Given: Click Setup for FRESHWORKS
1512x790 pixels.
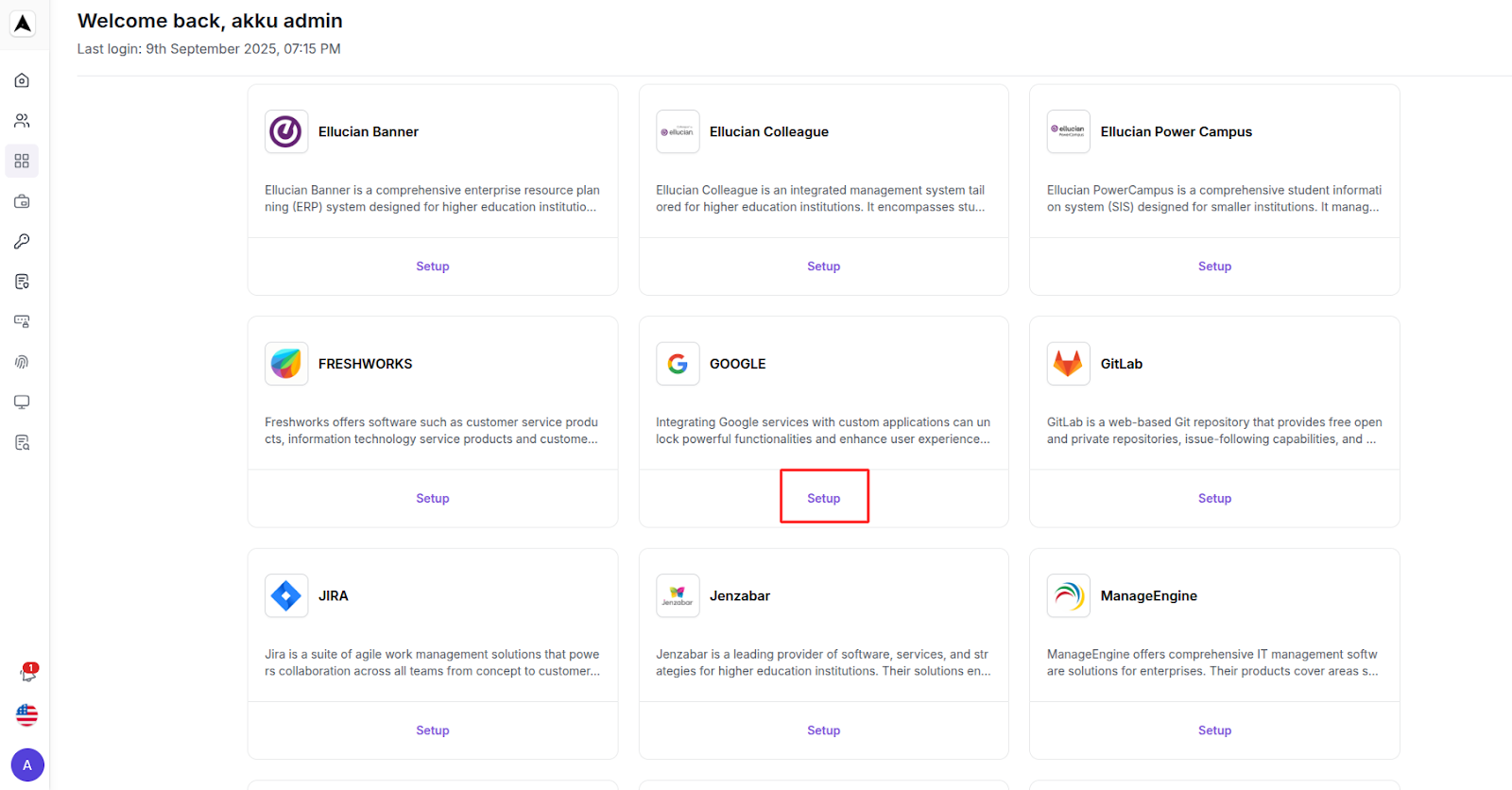Looking at the screenshot, I should (x=432, y=498).
